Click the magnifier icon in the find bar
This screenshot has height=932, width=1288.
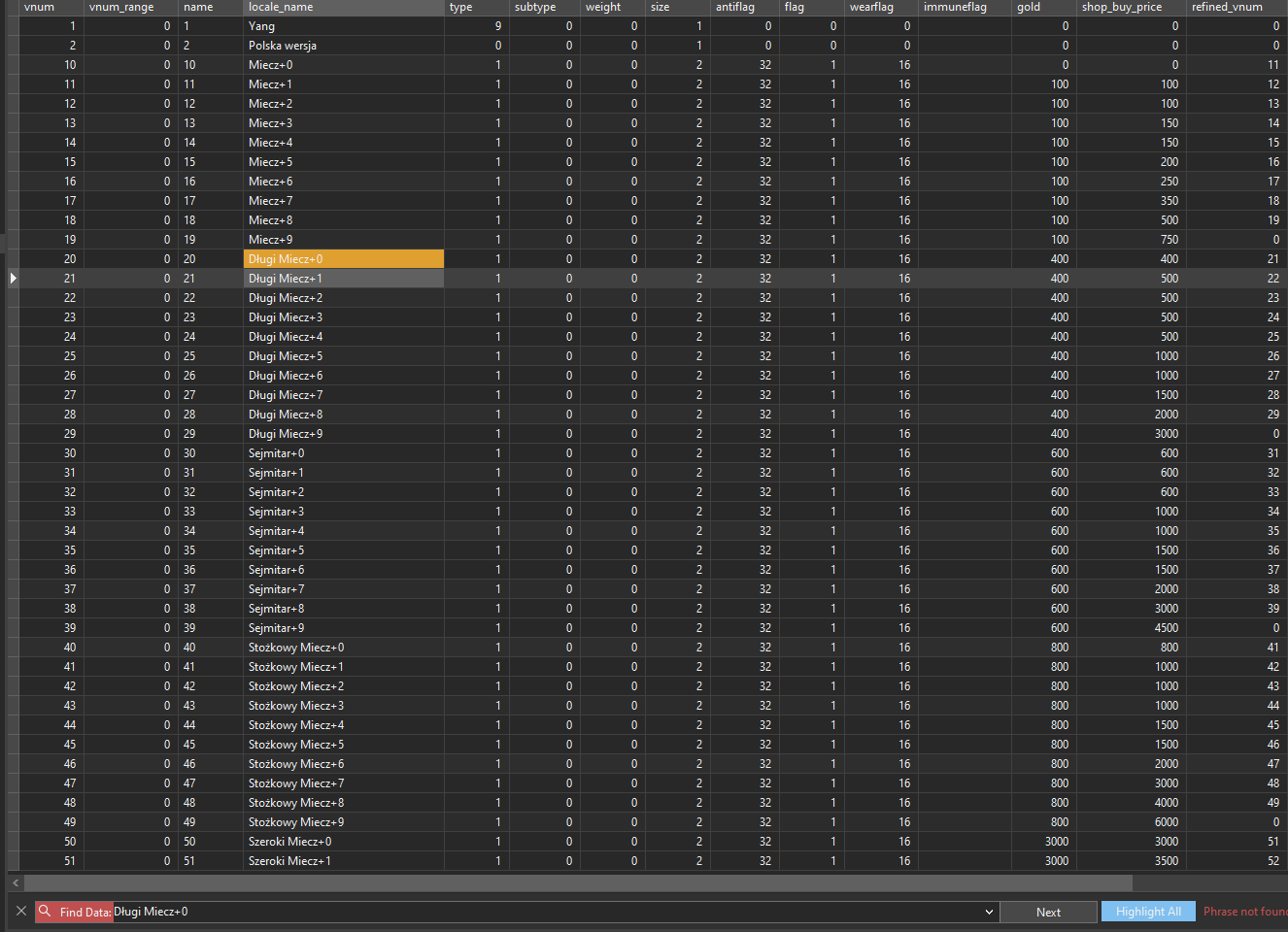coord(45,912)
